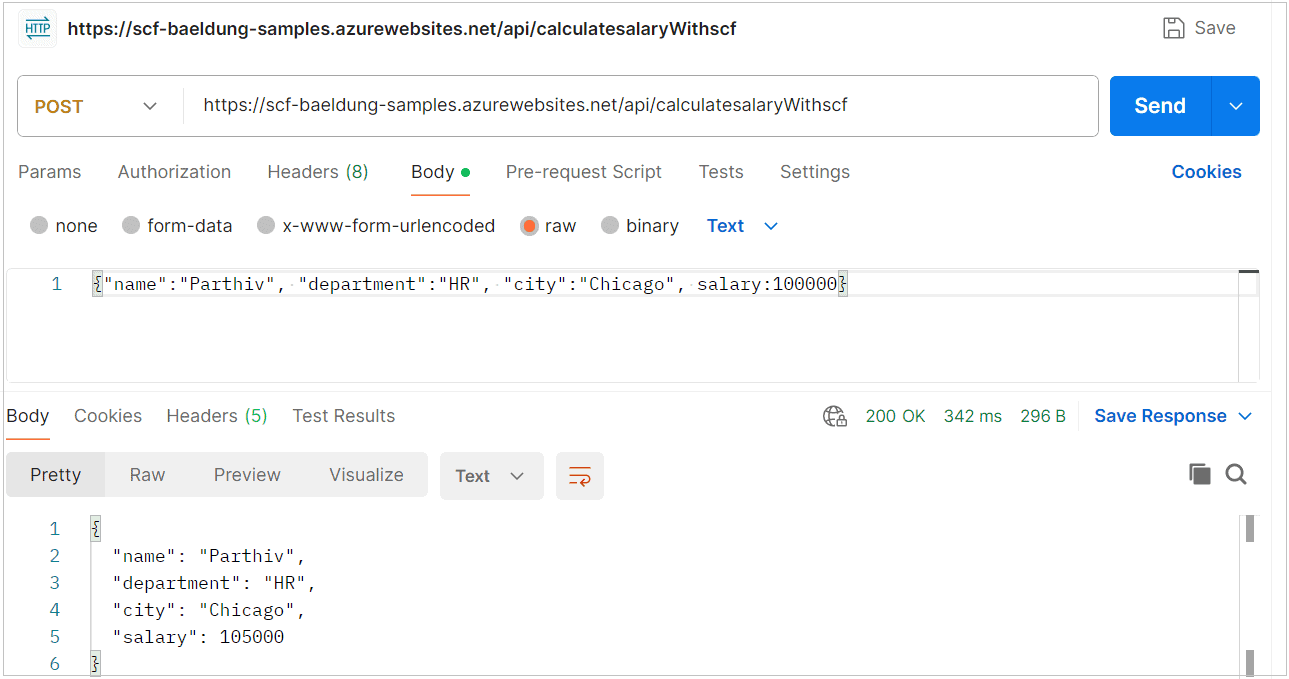Expand the Send button arrow options

click(1236, 106)
